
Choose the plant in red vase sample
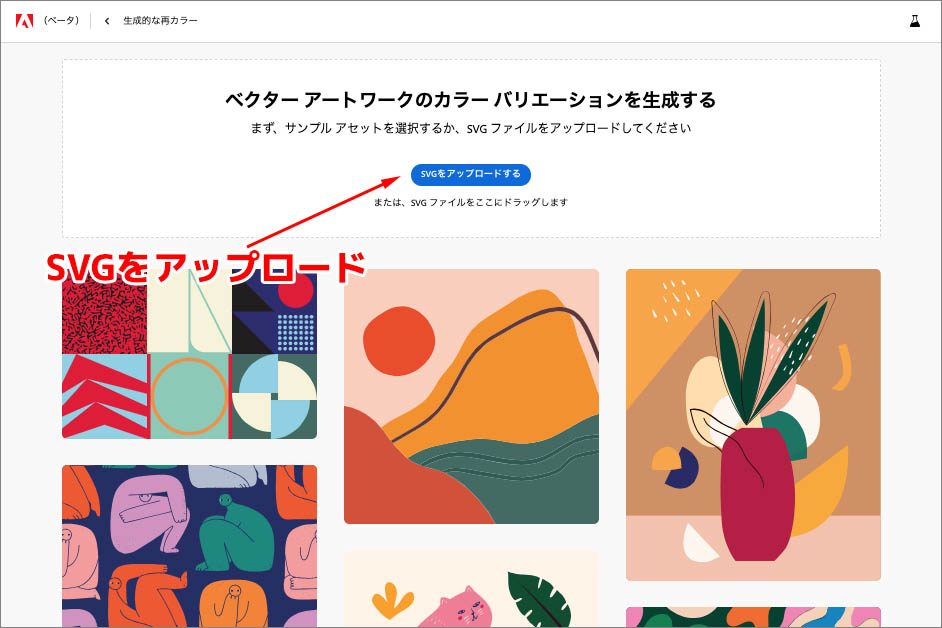coord(753,424)
